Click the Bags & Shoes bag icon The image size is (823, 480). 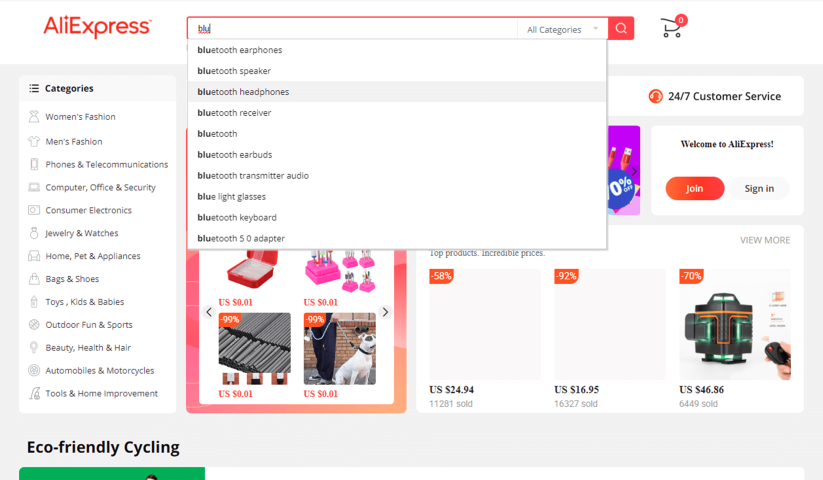coord(34,279)
